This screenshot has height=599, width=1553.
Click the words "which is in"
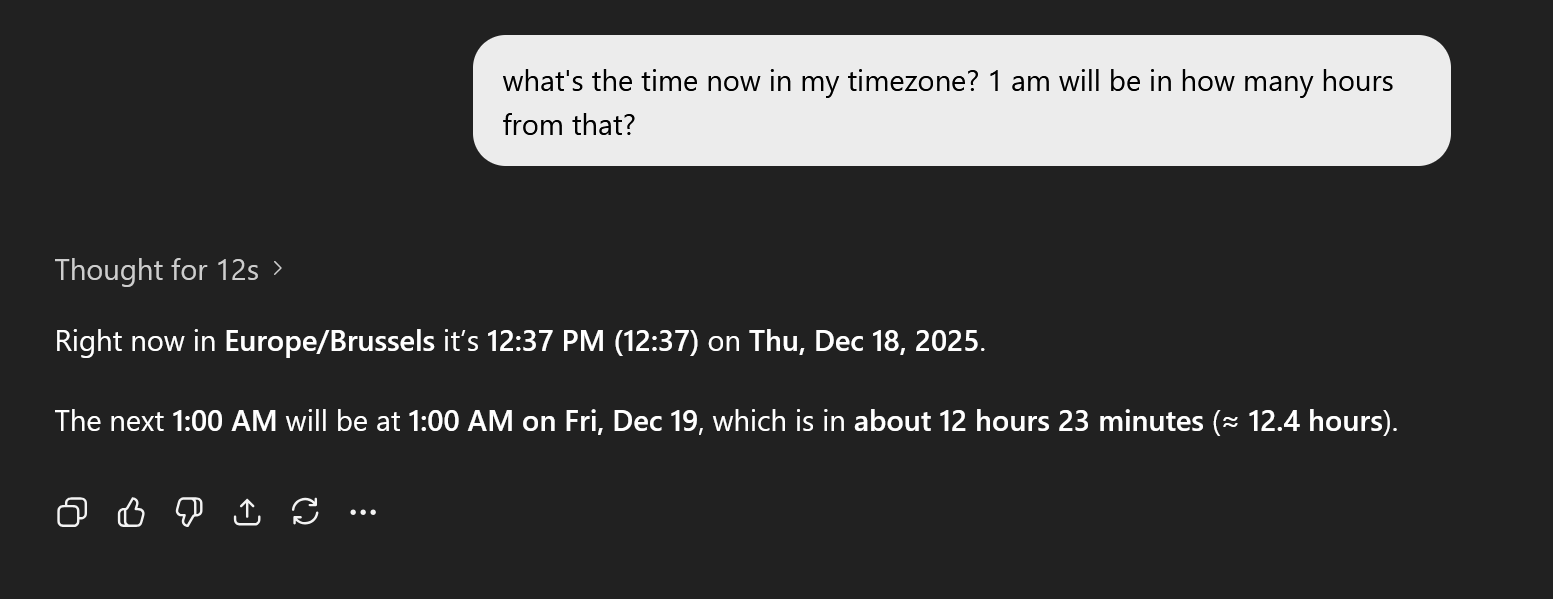[x=779, y=421]
